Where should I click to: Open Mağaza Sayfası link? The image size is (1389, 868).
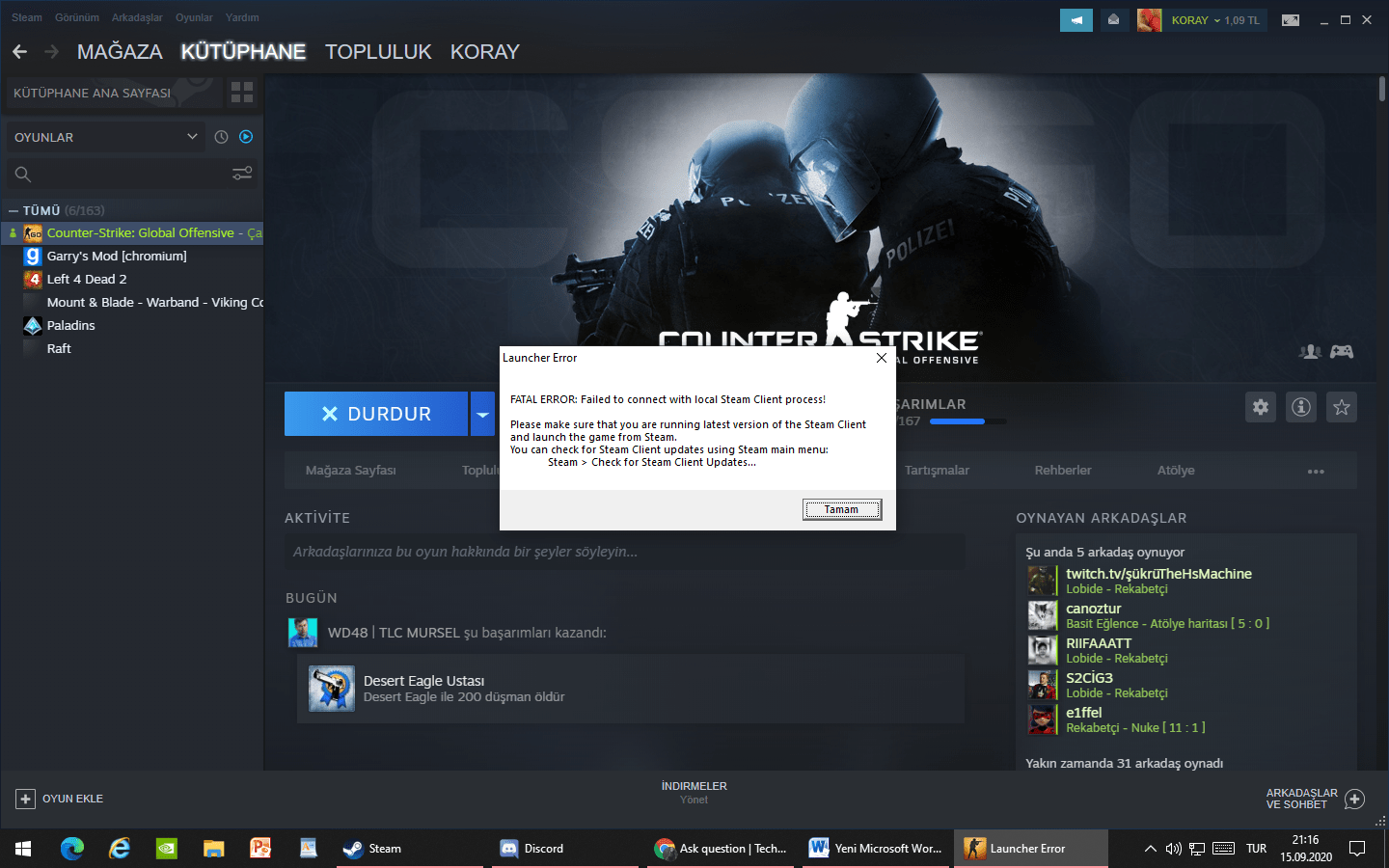pyautogui.click(x=351, y=471)
